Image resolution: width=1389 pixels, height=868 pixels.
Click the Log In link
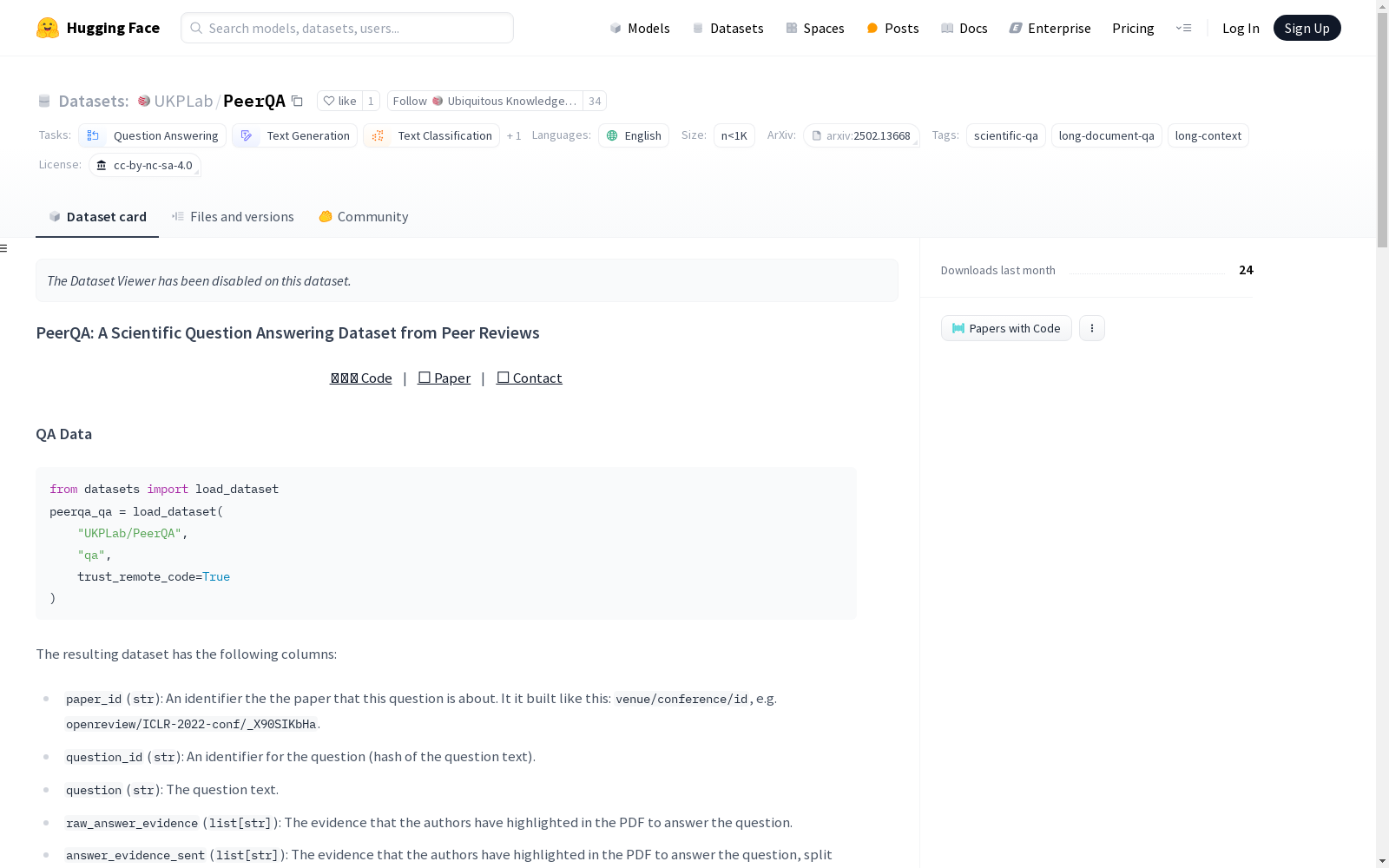[1241, 28]
